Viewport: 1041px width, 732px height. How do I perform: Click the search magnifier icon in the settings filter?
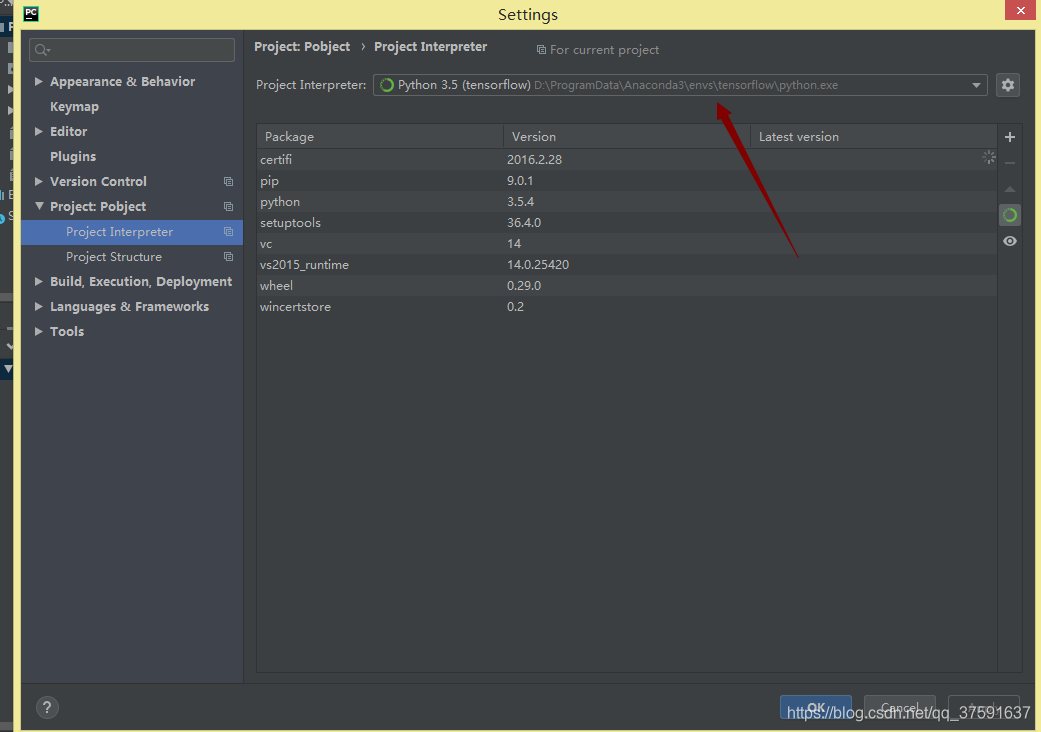(42, 50)
